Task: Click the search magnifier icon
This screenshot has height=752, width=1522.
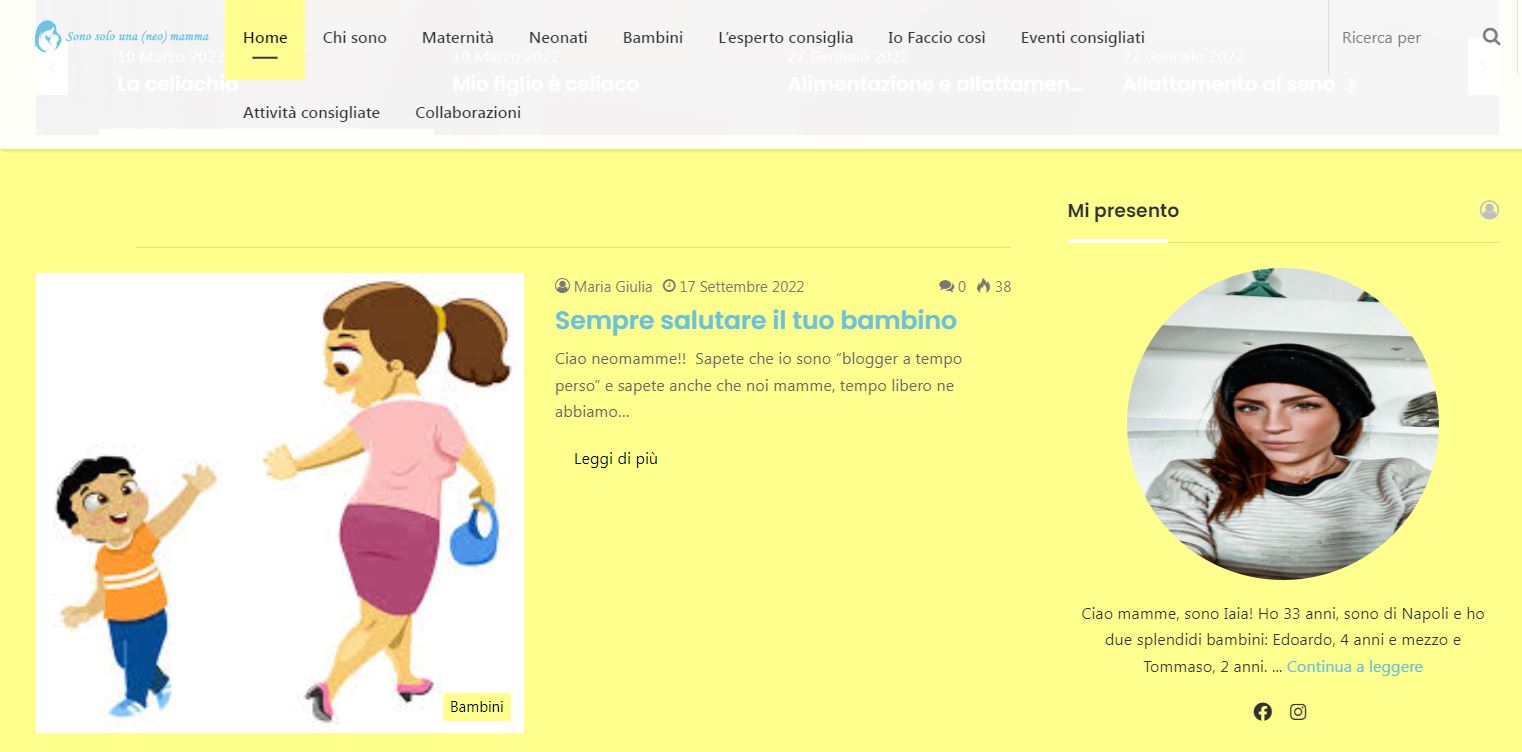Action: point(1491,38)
